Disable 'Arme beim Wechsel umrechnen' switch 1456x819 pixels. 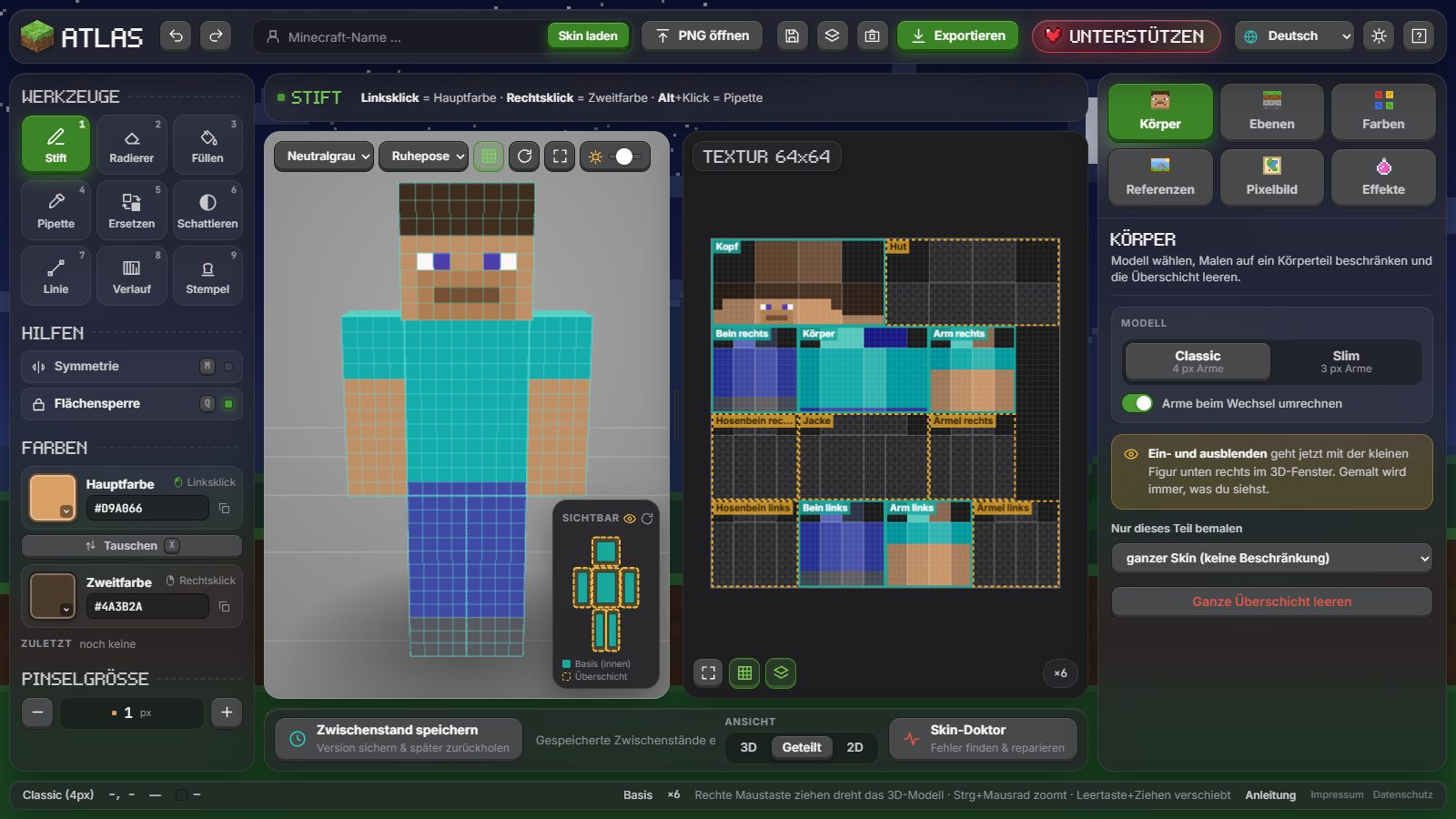click(1137, 403)
